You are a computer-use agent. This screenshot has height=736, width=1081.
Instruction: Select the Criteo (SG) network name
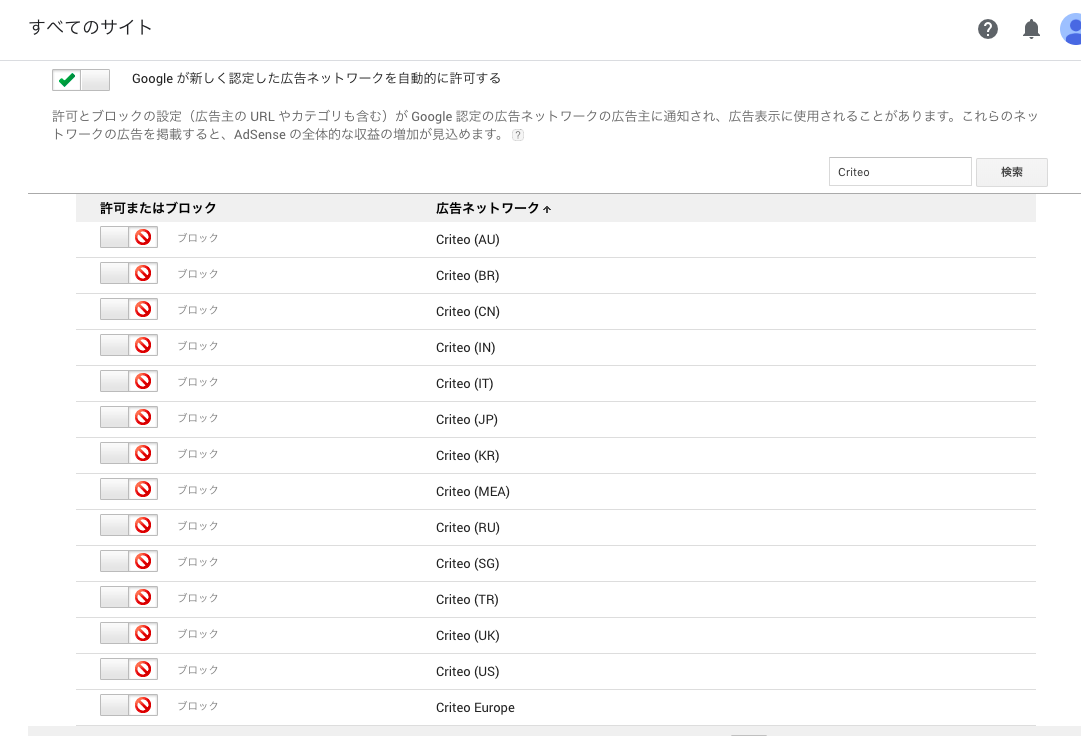[x=467, y=564]
